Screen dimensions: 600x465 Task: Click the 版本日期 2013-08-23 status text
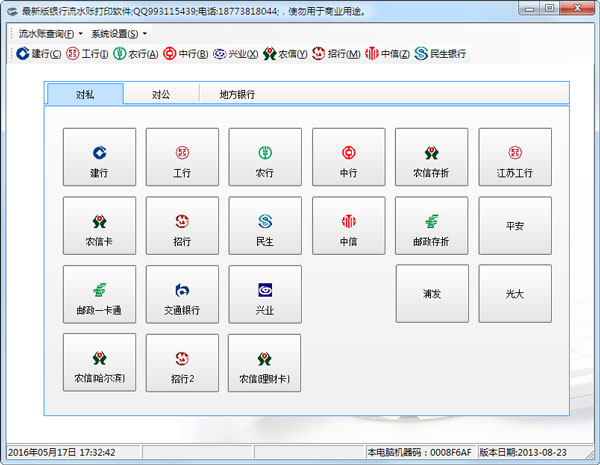tap(523, 452)
